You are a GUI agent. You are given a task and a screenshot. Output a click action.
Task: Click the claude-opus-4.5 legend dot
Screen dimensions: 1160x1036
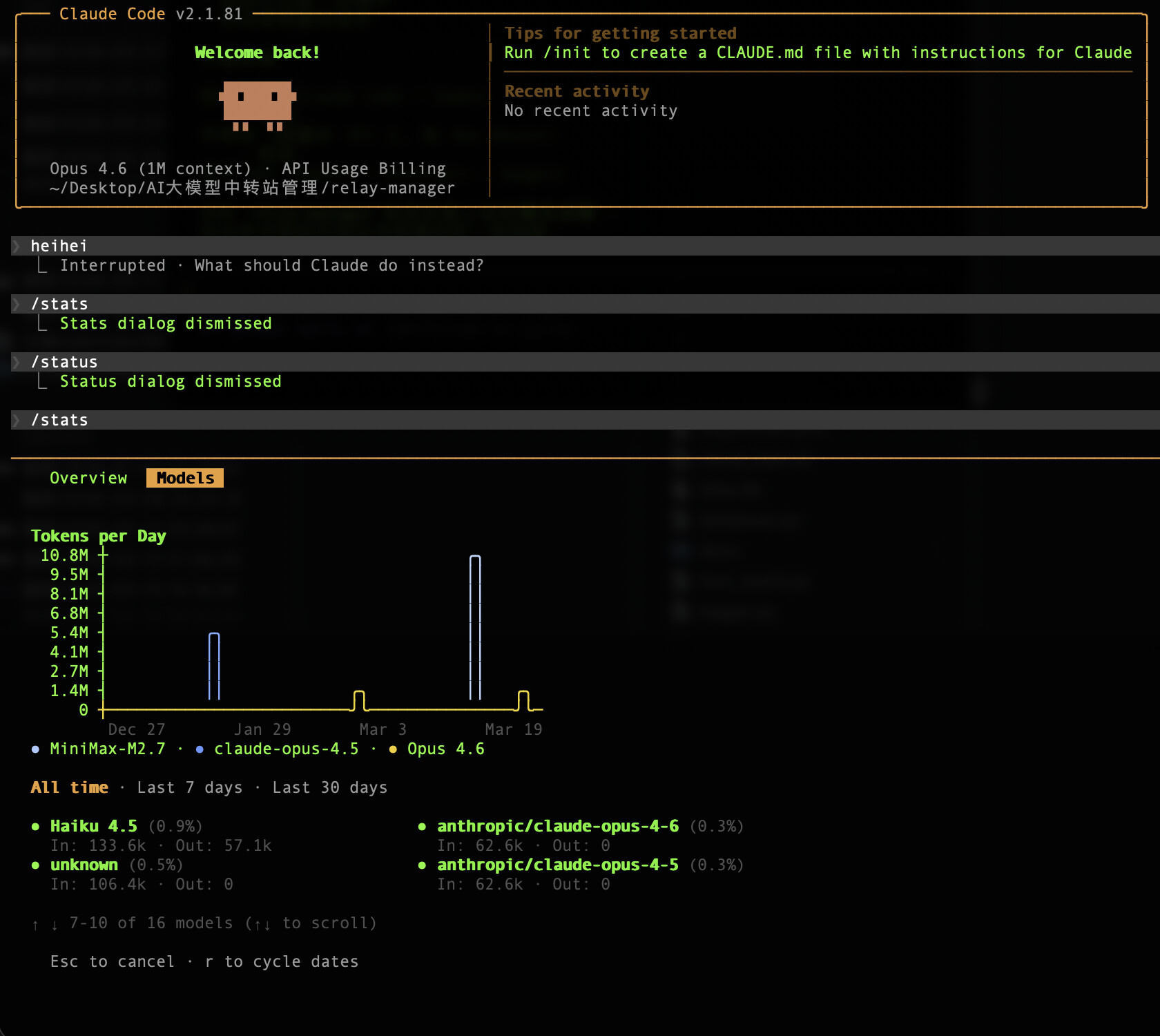click(x=200, y=749)
